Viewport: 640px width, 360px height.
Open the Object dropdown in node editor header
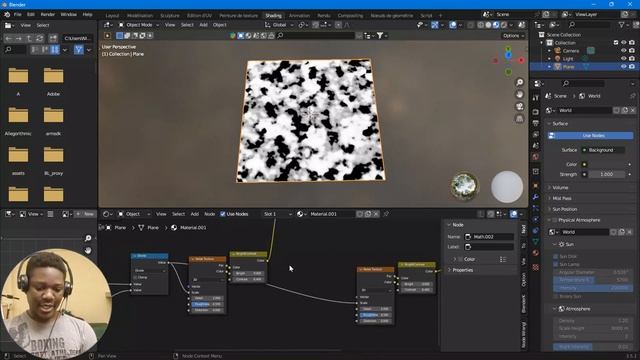pyautogui.click(x=133, y=214)
